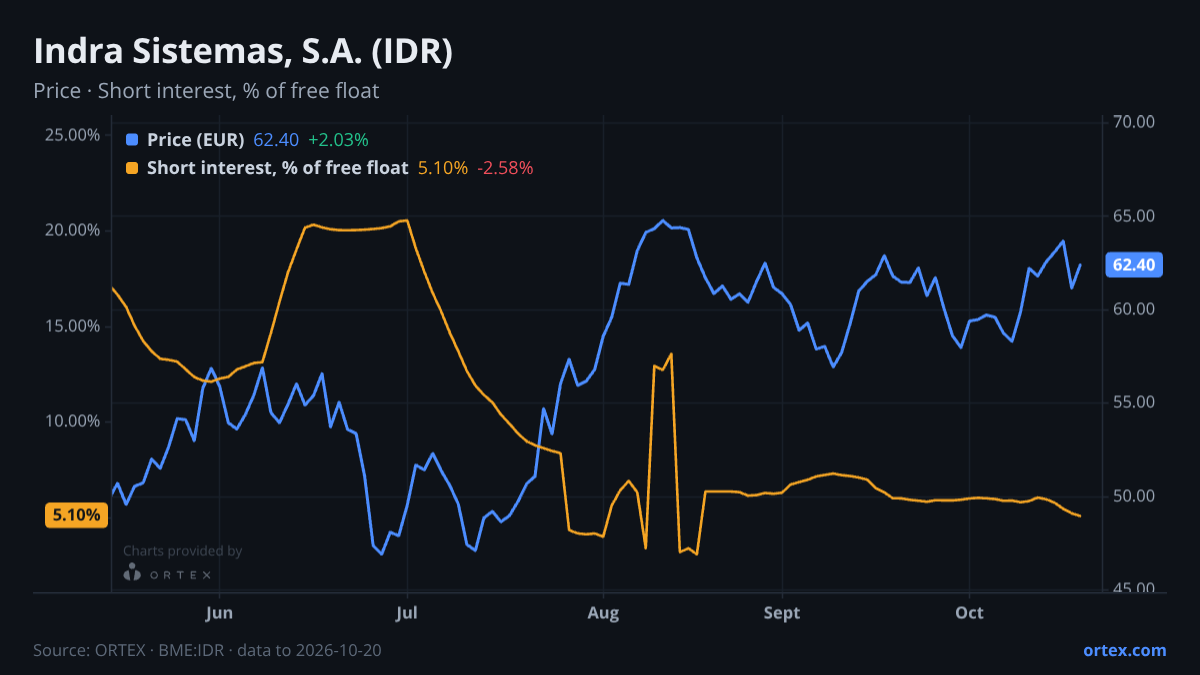Click the 45.00 right axis label
Image resolution: width=1200 pixels, height=675 pixels.
point(1134,589)
